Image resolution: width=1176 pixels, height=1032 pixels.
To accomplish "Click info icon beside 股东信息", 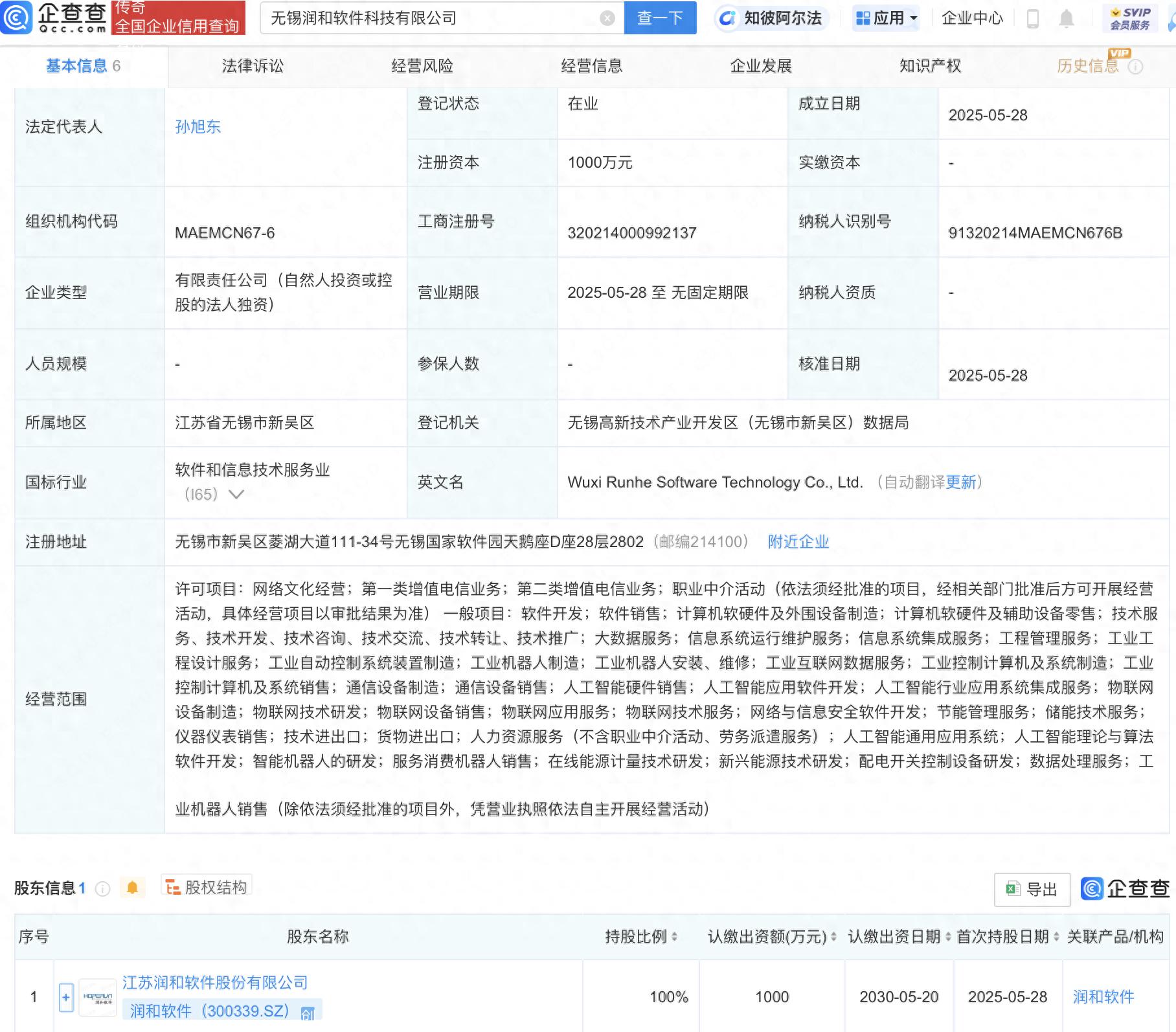I will 102,889.
